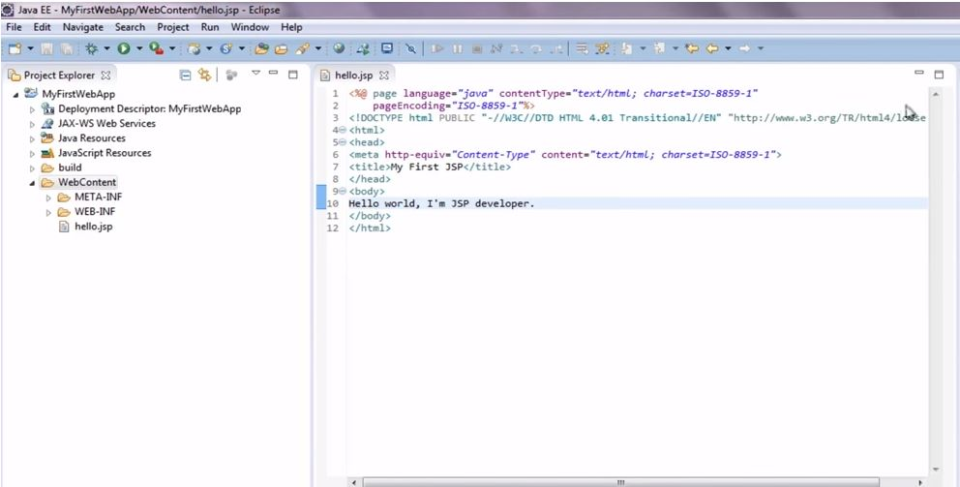The width and height of the screenshot is (960, 487).
Task: Click the editor horizontal scrollbar
Action: point(620,481)
